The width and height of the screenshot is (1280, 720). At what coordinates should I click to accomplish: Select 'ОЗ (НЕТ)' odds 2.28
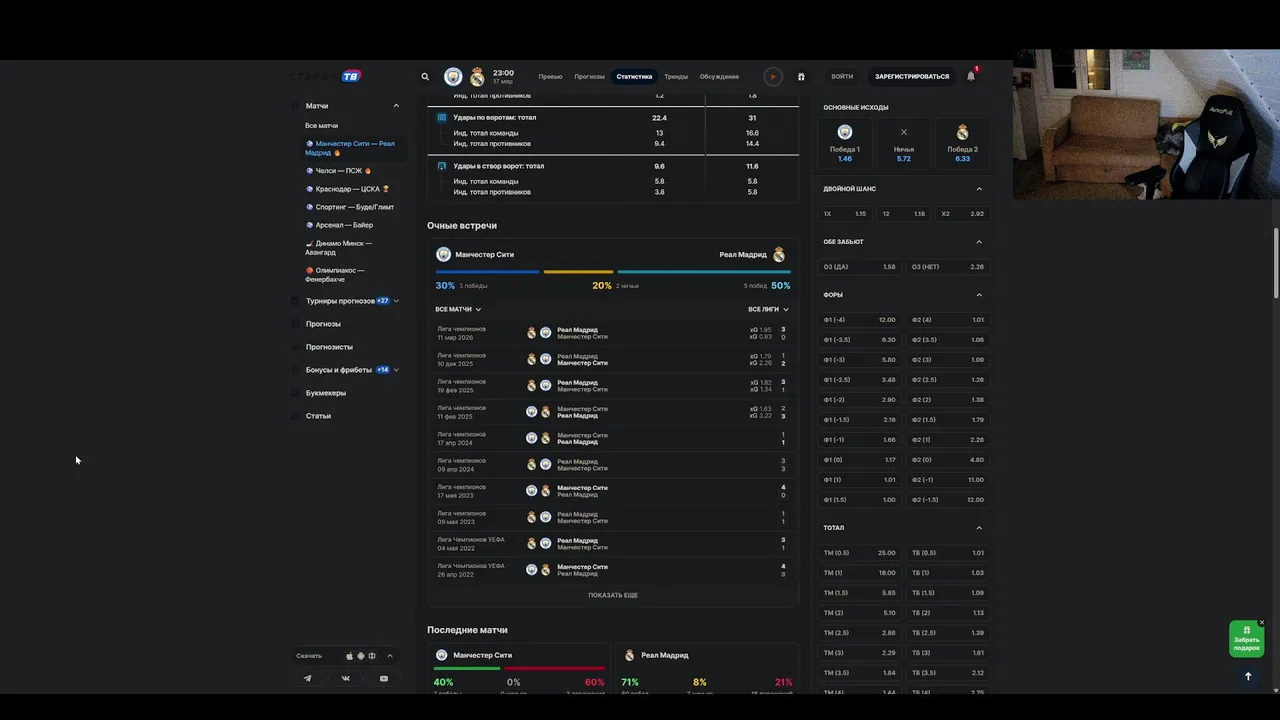pyautogui.click(x=948, y=267)
